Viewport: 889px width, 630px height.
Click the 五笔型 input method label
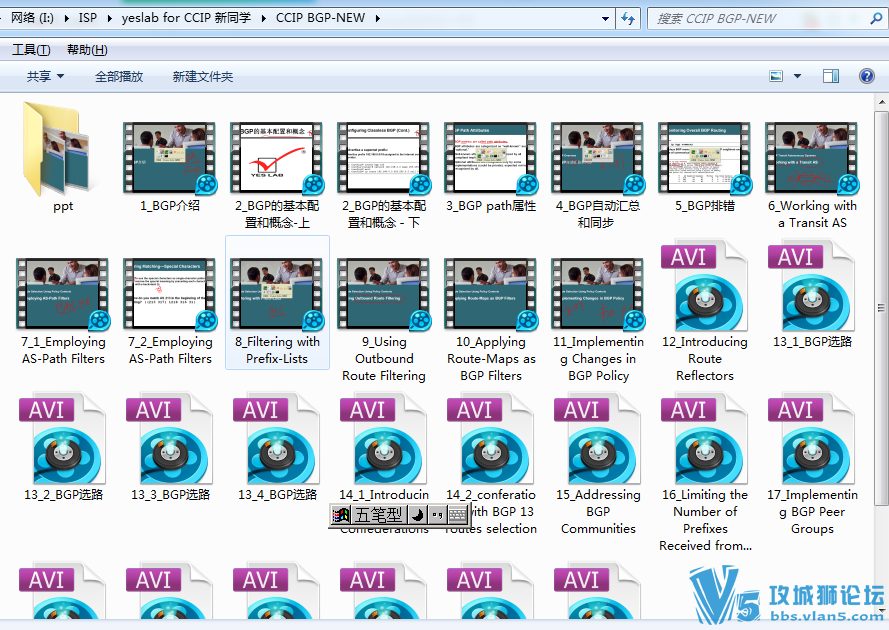point(379,515)
